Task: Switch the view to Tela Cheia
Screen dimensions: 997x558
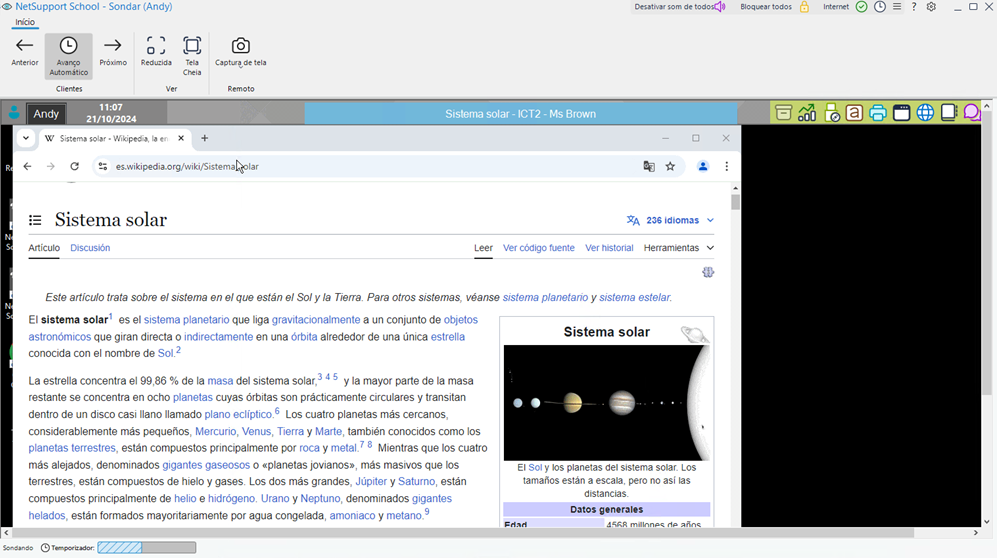Action: 192,56
